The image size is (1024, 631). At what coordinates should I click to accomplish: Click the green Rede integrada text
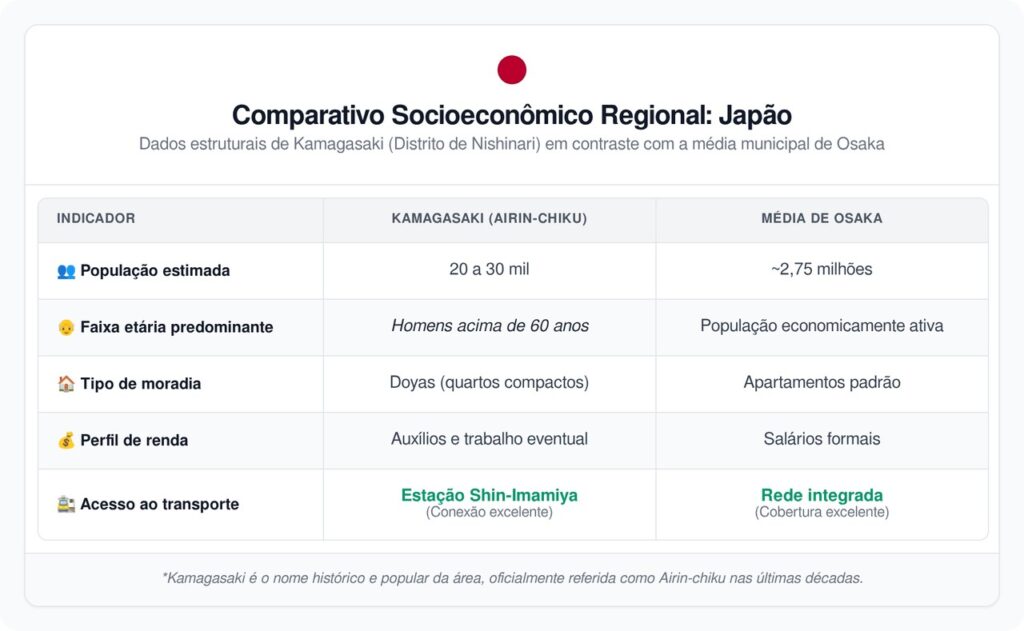[x=821, y=495]
